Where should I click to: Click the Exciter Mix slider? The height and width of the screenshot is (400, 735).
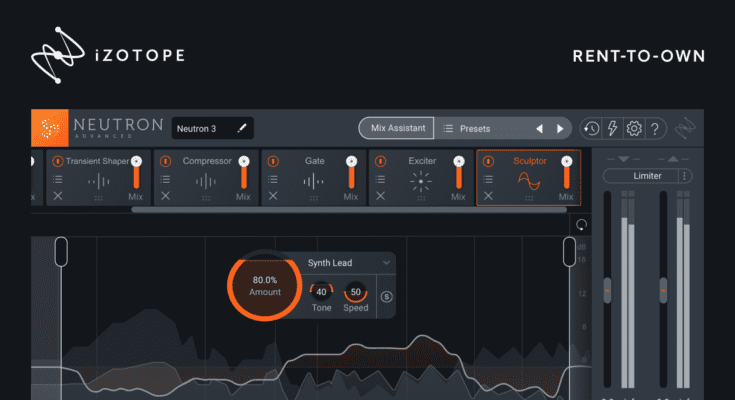point(459,176)
